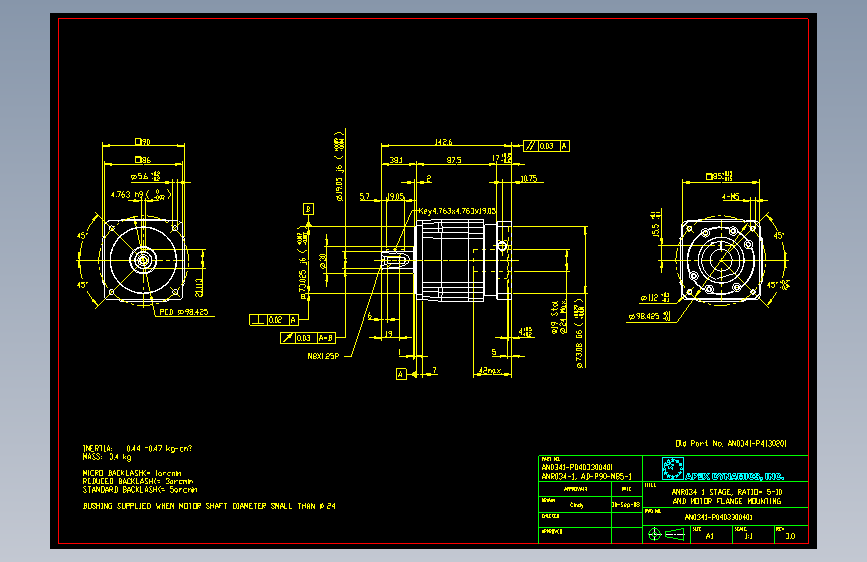The image size is (867, 562).
Task: Select the 10.75 dimension text
Action: pos(529,178)
